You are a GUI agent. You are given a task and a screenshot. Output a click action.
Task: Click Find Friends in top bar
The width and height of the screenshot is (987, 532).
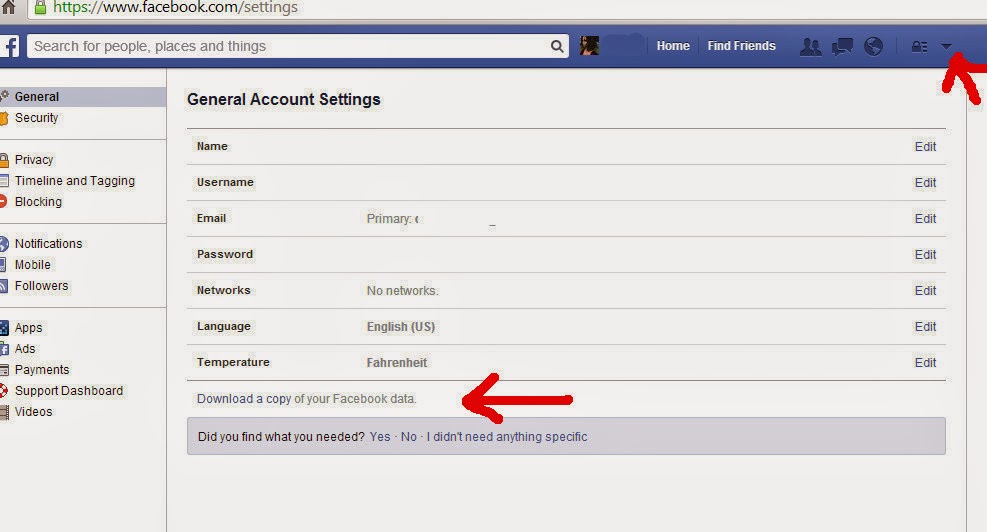(x=742, y=46)
